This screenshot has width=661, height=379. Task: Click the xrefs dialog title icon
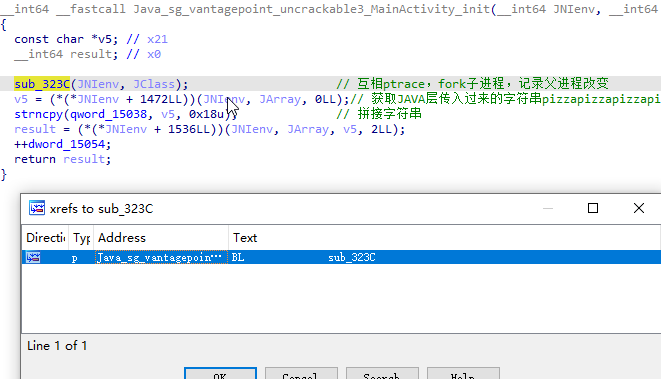pos(37,208)
